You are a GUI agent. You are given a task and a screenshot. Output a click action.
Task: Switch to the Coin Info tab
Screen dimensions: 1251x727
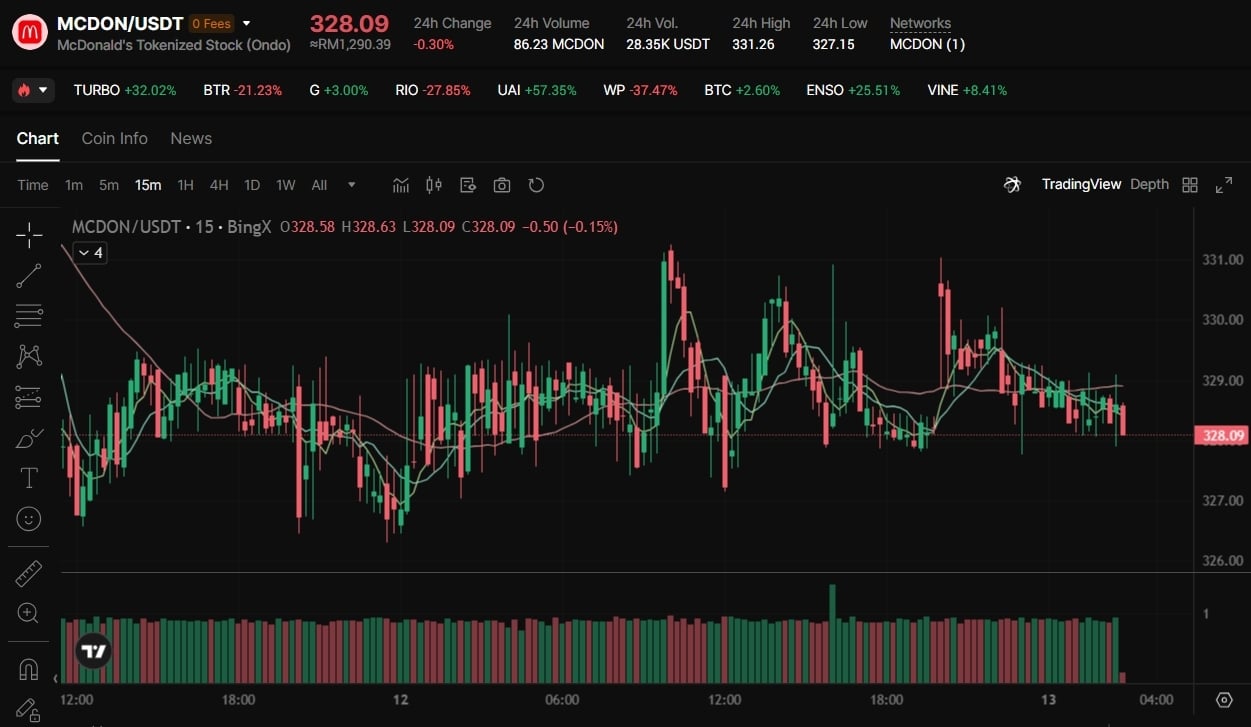[x=114, y=138]
